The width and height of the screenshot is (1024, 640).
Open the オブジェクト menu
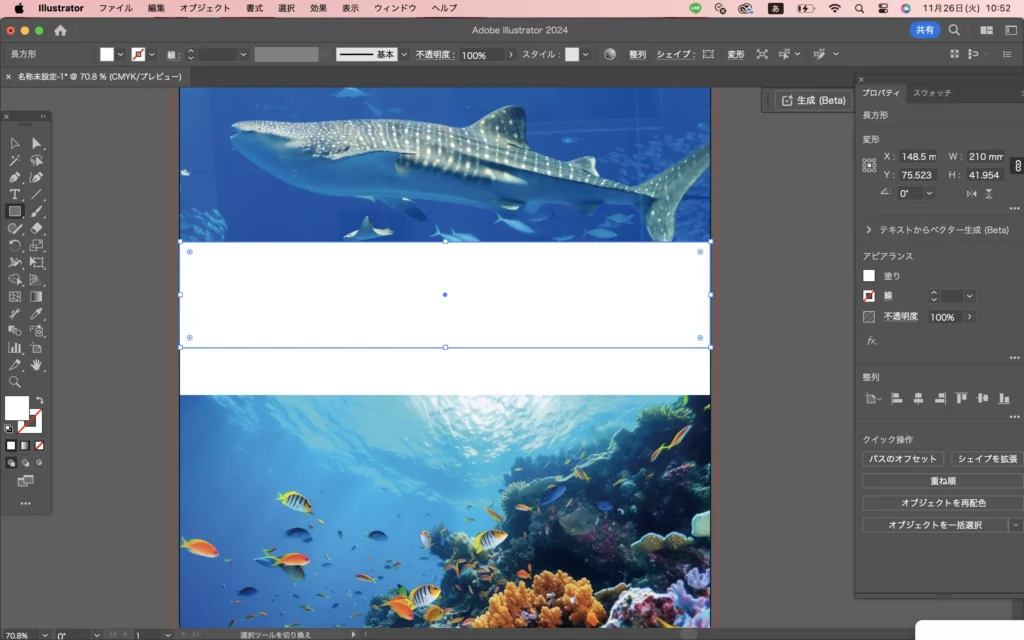click(x=204, y=8)
